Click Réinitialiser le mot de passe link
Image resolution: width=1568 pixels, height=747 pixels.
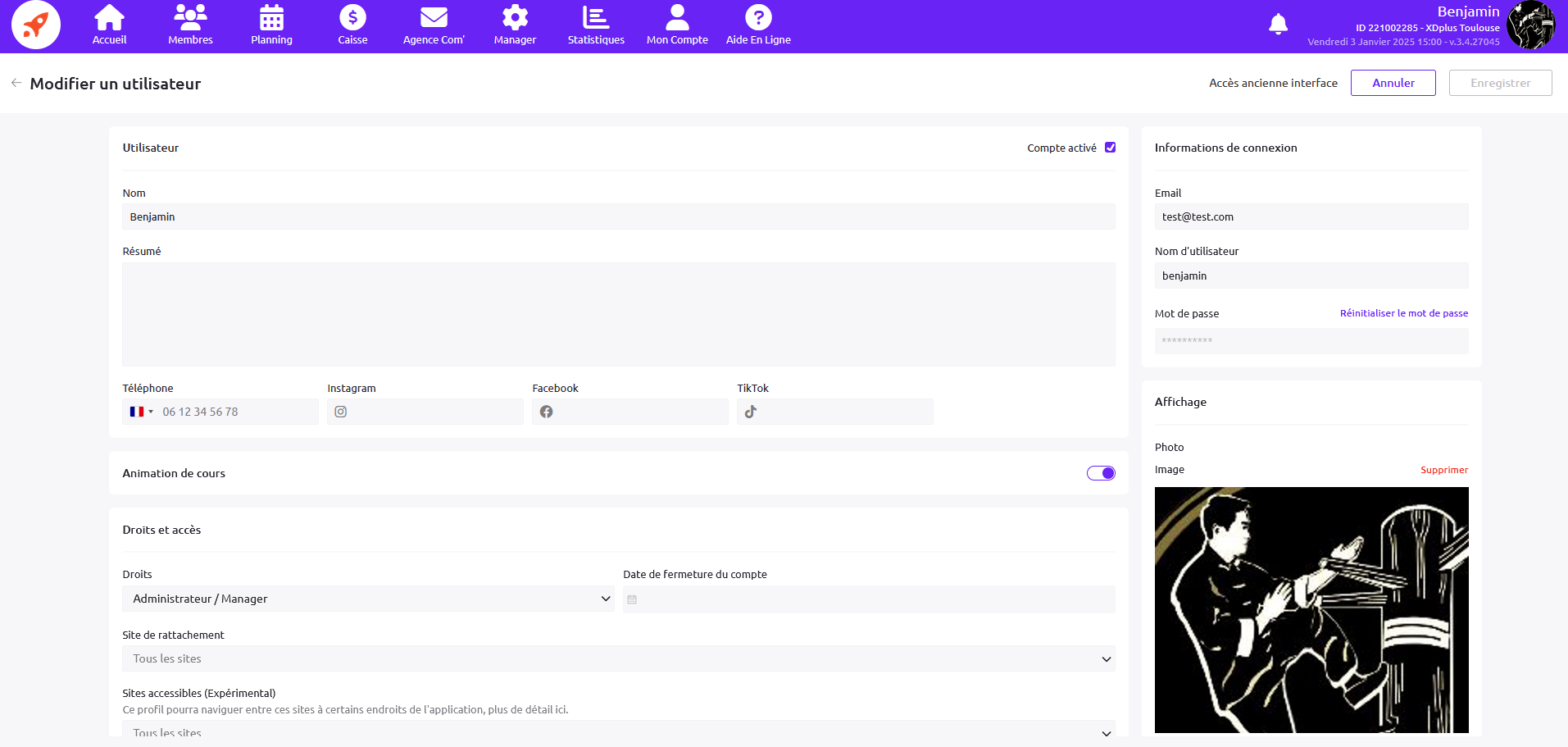(x=1403, y=313)
